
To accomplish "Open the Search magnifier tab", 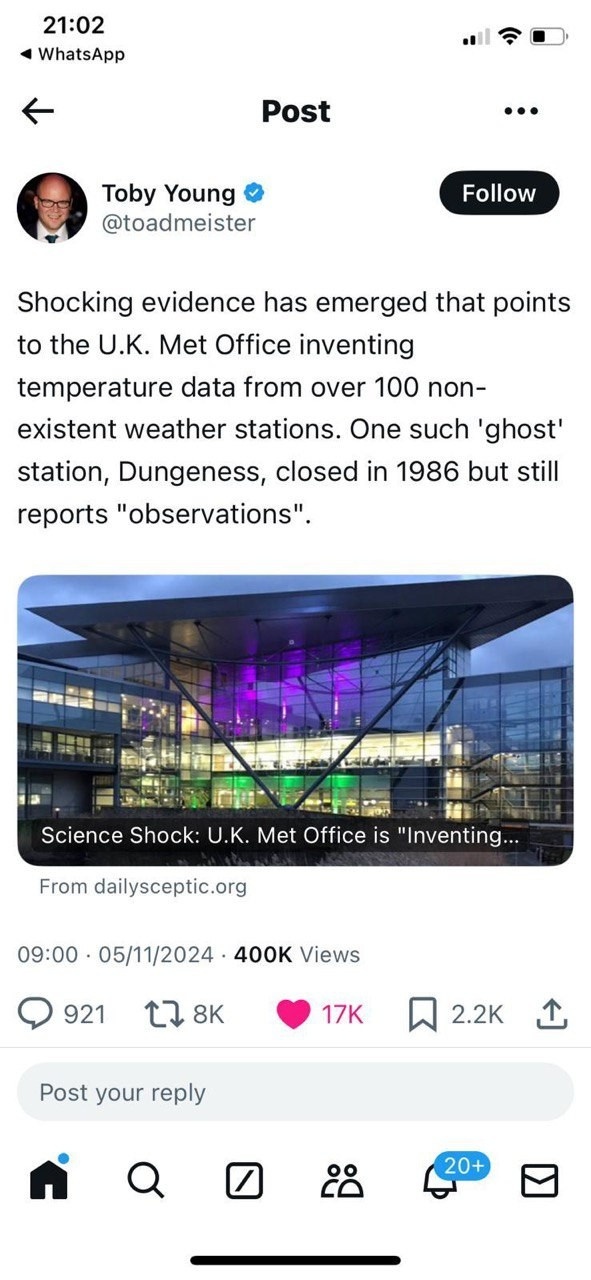I will (x=146, y=1182).
